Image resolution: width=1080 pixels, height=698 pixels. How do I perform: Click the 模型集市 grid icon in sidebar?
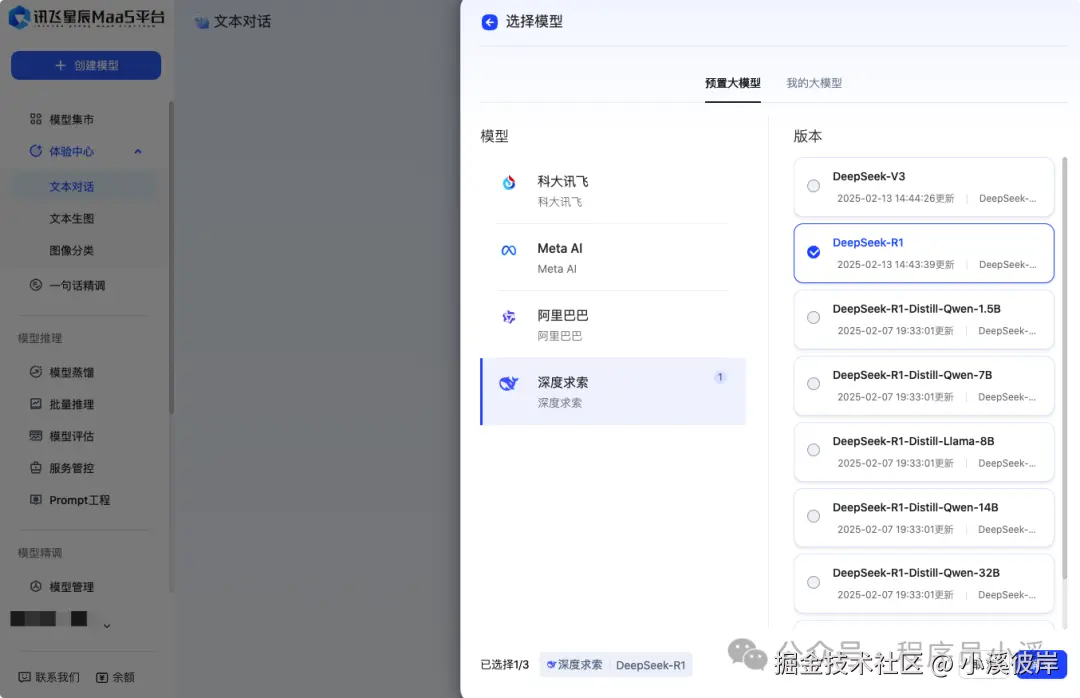tap(36, 119)
